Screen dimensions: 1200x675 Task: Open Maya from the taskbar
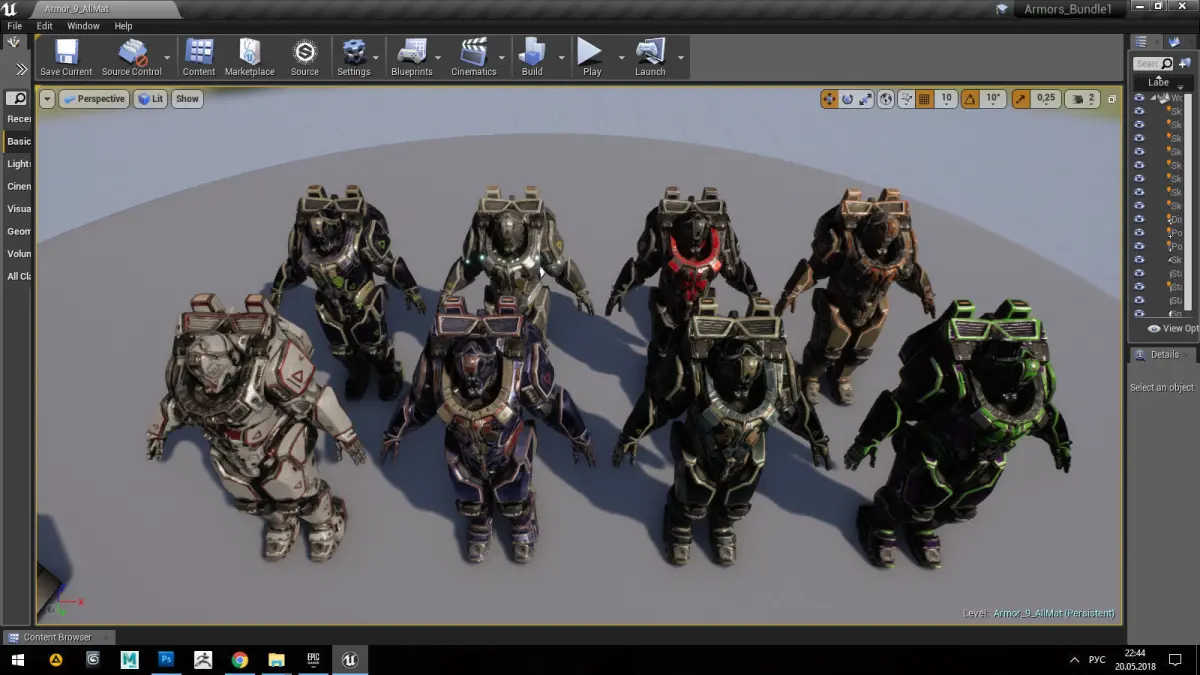pyautogui.click(x=129, y=660)
